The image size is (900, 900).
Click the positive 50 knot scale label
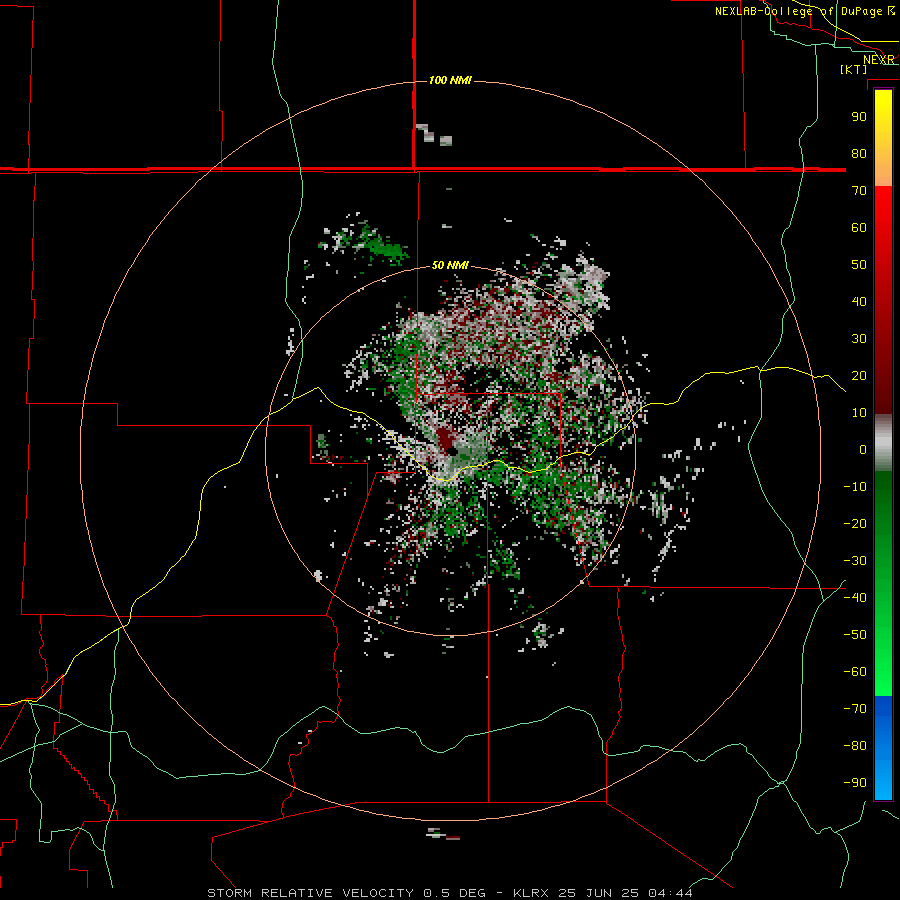point(859,265)
